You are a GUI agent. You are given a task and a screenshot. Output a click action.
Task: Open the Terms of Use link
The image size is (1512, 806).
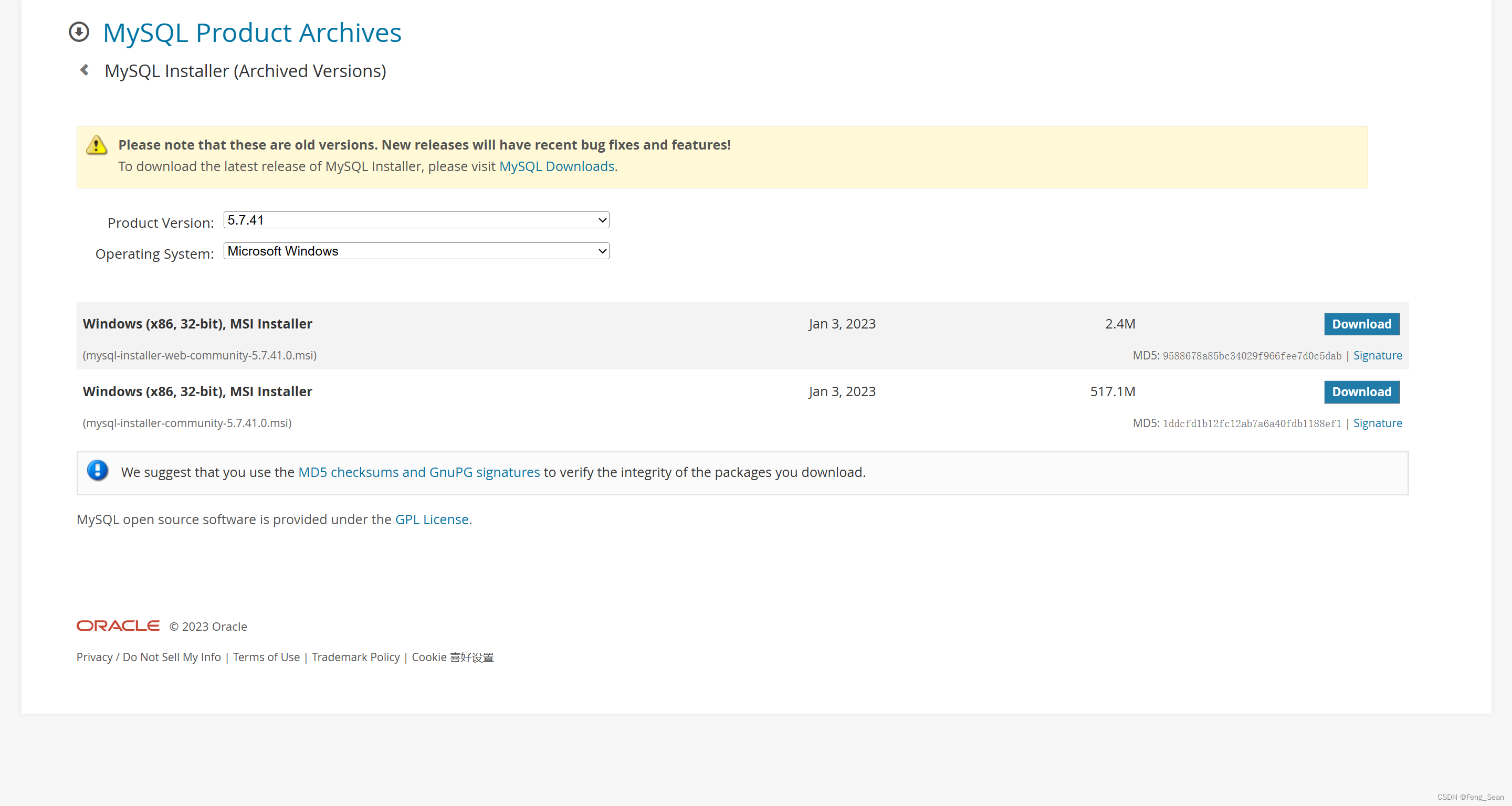pyautogui.click(x=266, y=657)
